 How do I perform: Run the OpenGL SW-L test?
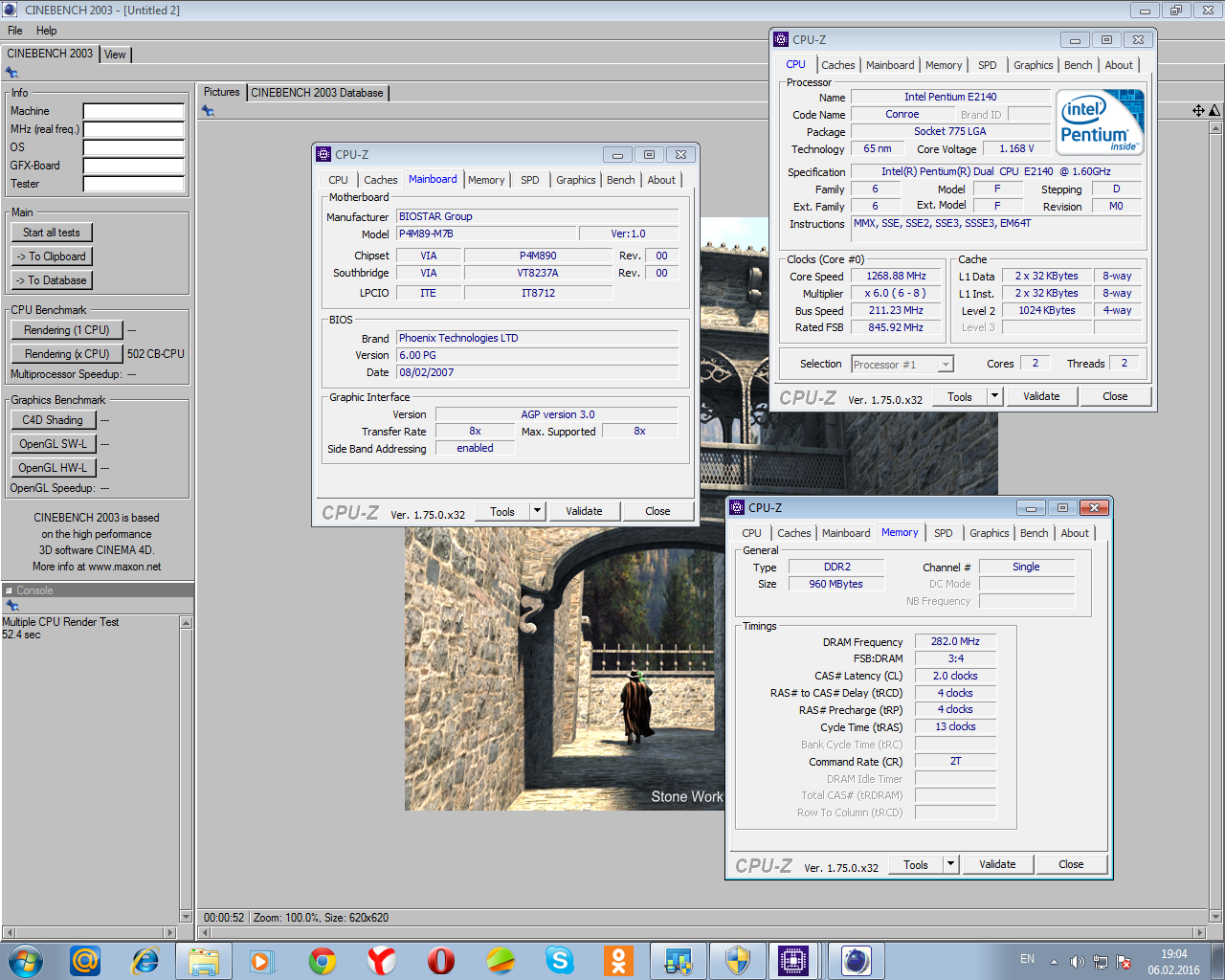pos(53,444)
